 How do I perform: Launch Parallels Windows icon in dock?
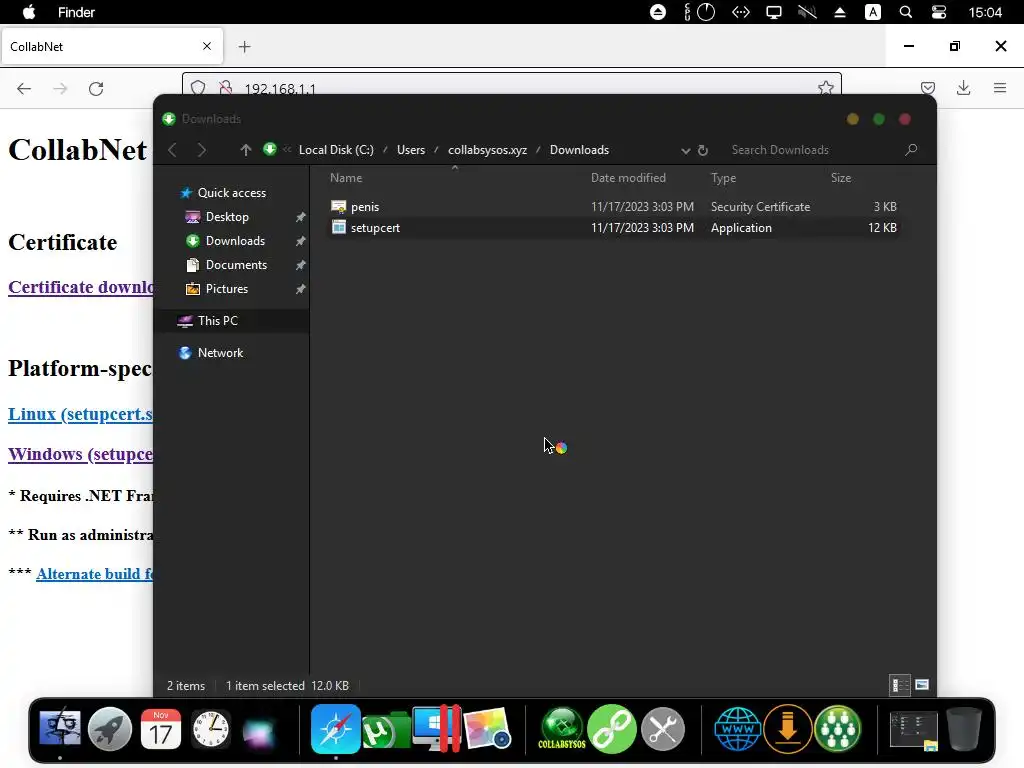click(x=436, y=728)
